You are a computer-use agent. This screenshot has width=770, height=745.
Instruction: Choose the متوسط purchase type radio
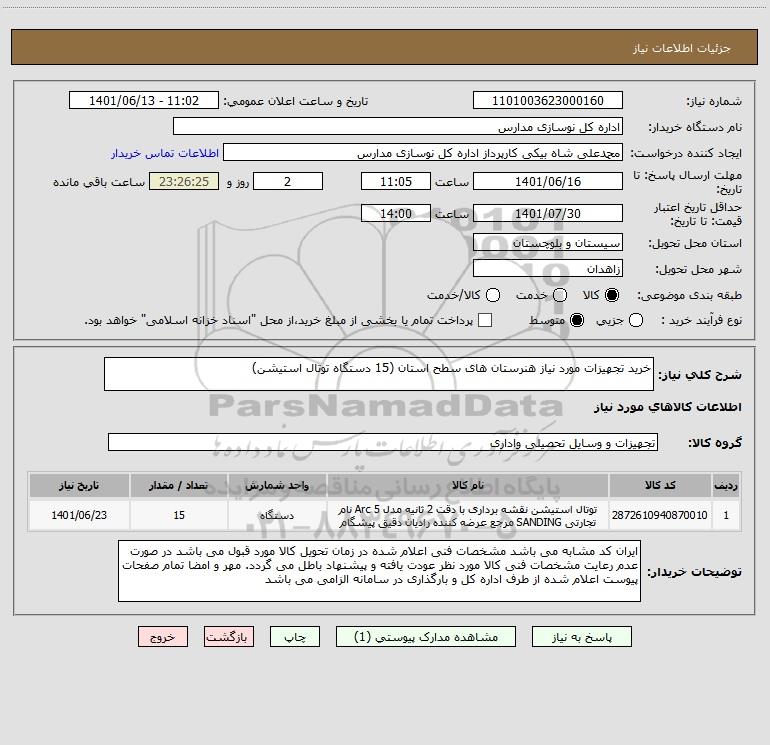point(577,320)
